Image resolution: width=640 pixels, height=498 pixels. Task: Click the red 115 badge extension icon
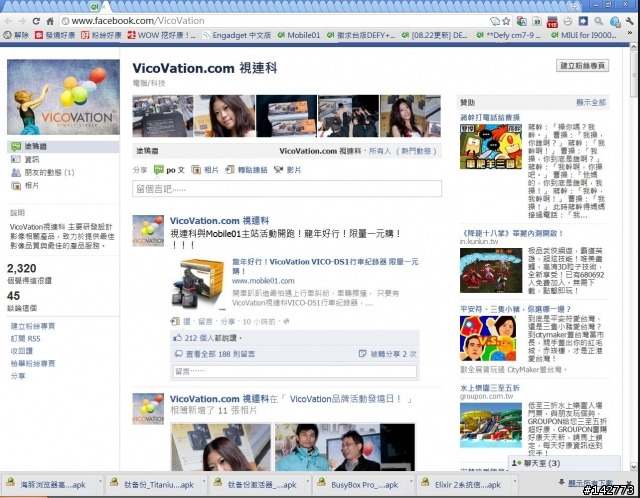coord(552,22)
